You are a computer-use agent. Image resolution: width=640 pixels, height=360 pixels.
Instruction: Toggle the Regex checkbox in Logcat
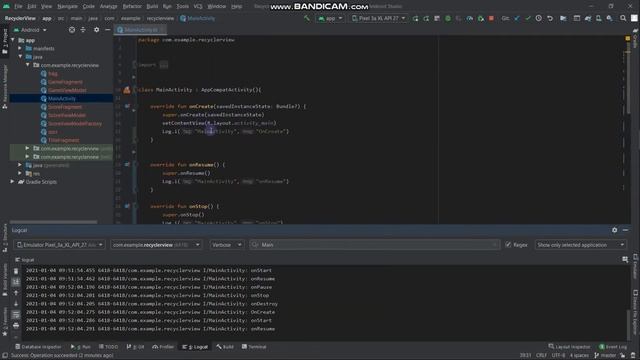(x=508, y=245)
